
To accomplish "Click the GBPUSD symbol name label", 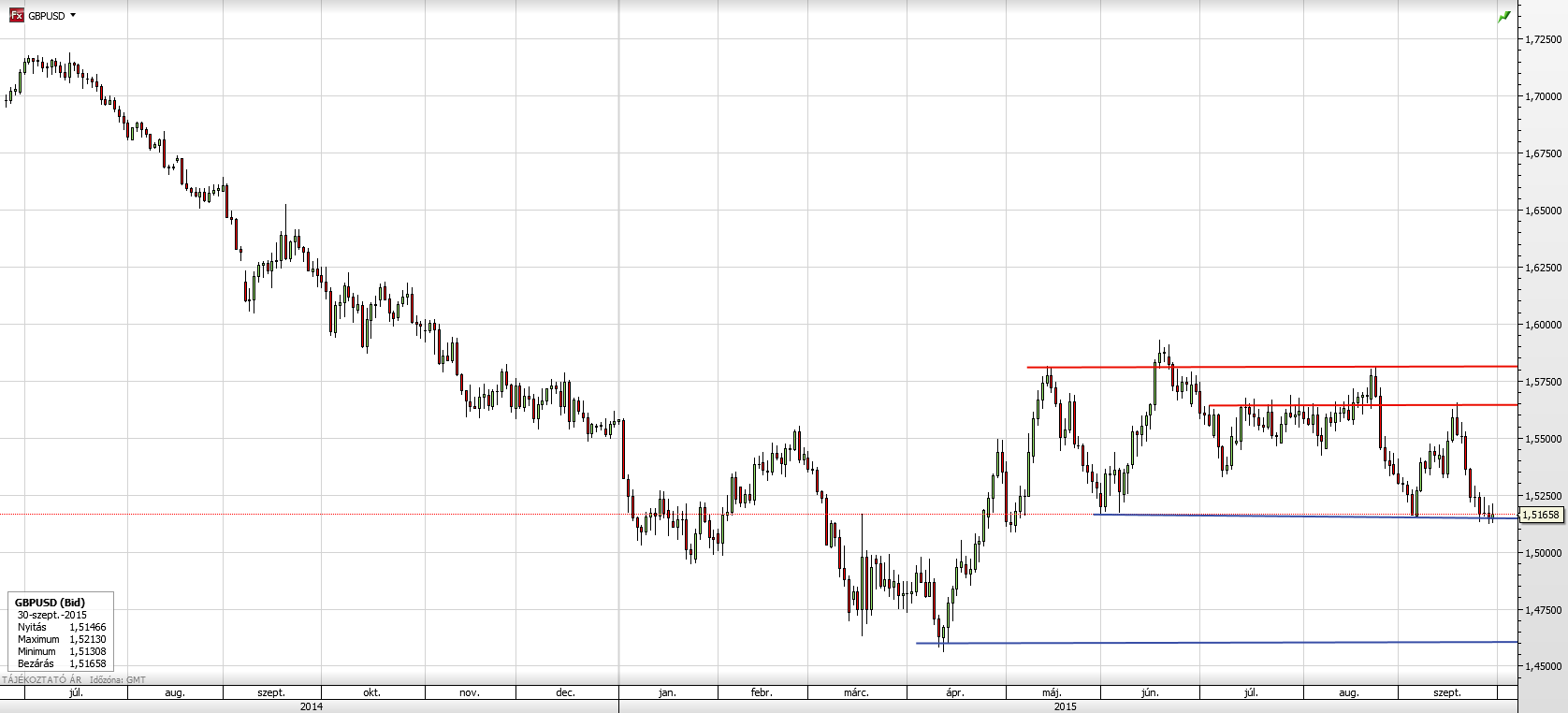I will pyautogui.click(x=46, y=16).
